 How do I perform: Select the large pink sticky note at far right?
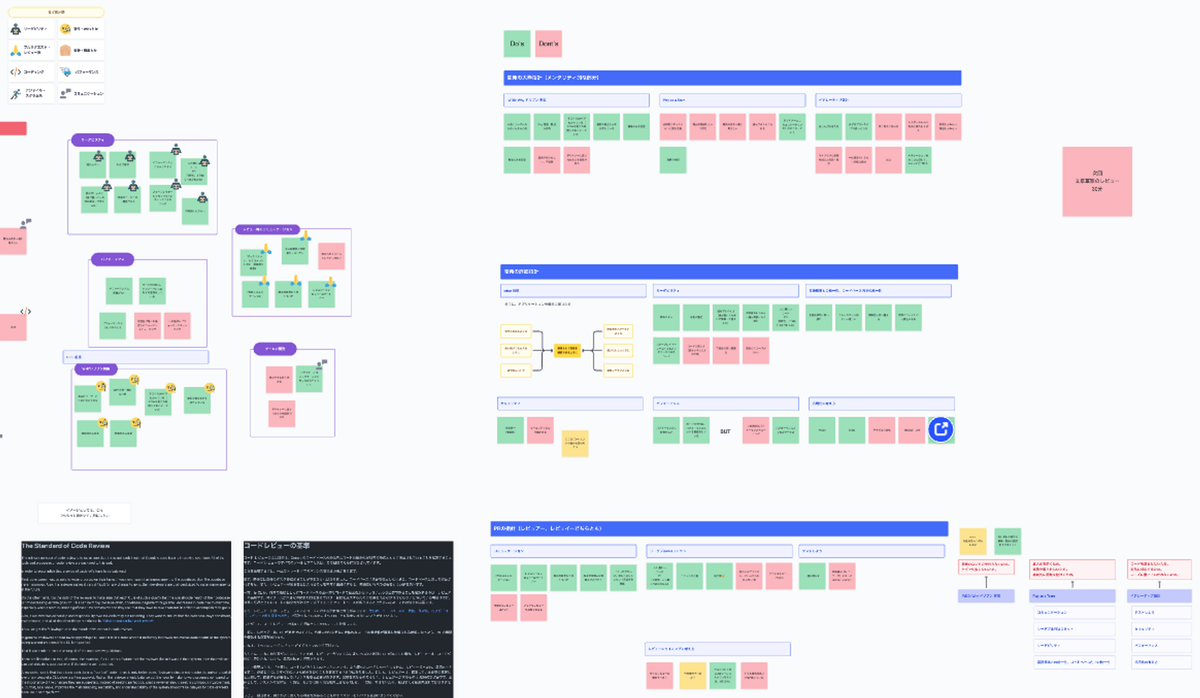coord(1097,181)
